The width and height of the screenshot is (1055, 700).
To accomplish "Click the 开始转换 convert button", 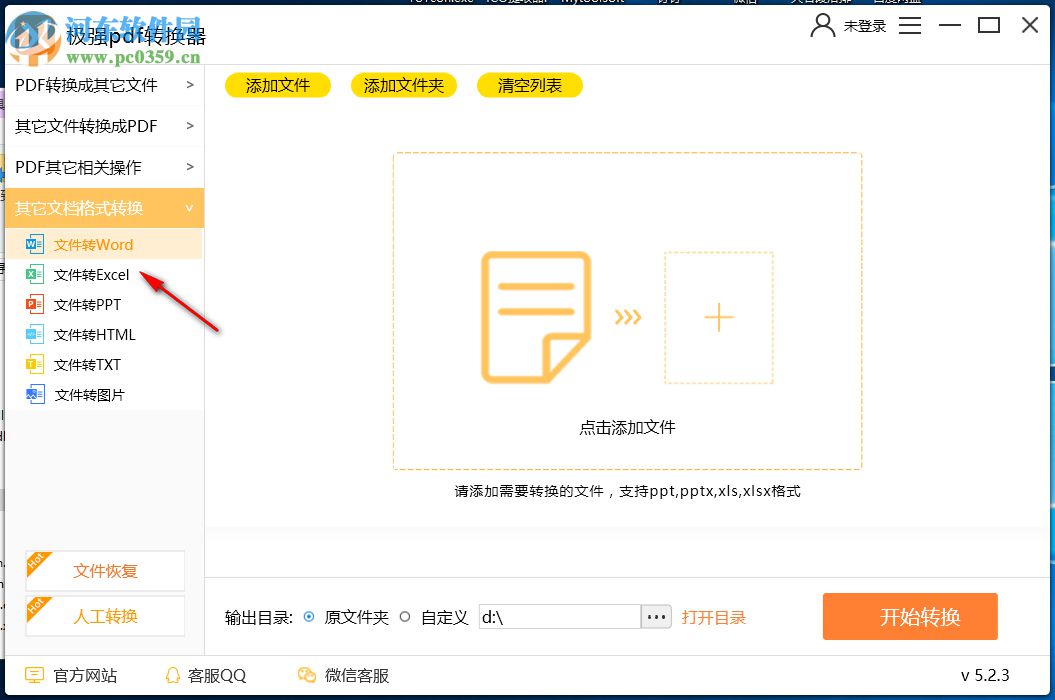I will (x=909, y=617).
